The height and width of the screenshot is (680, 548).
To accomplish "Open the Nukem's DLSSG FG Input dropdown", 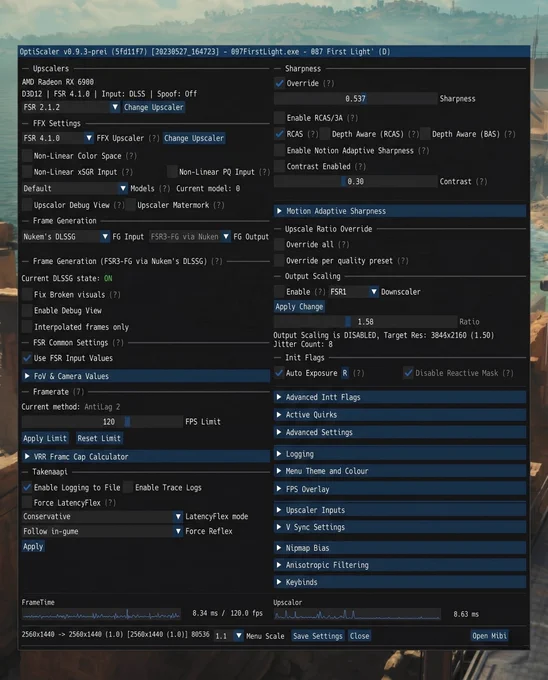I will pos(66,236).
